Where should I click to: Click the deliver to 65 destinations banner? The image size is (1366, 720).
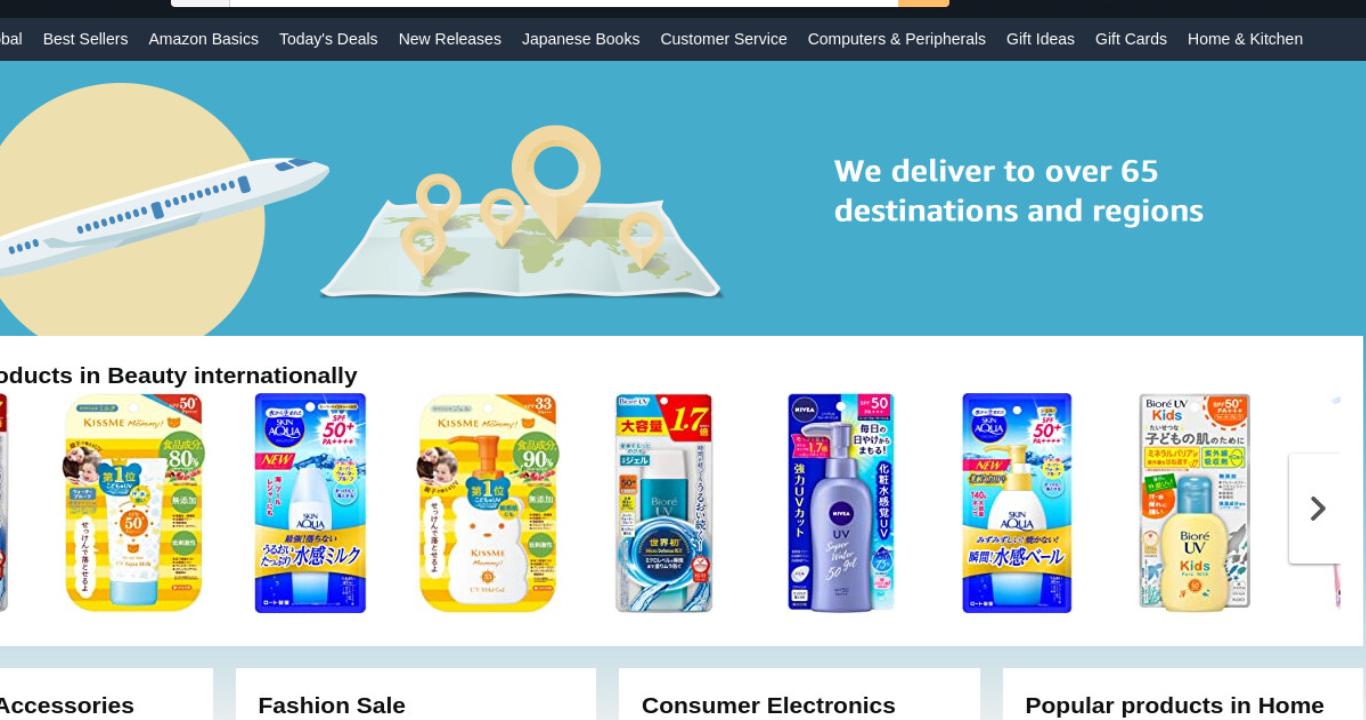click(683, 198)
